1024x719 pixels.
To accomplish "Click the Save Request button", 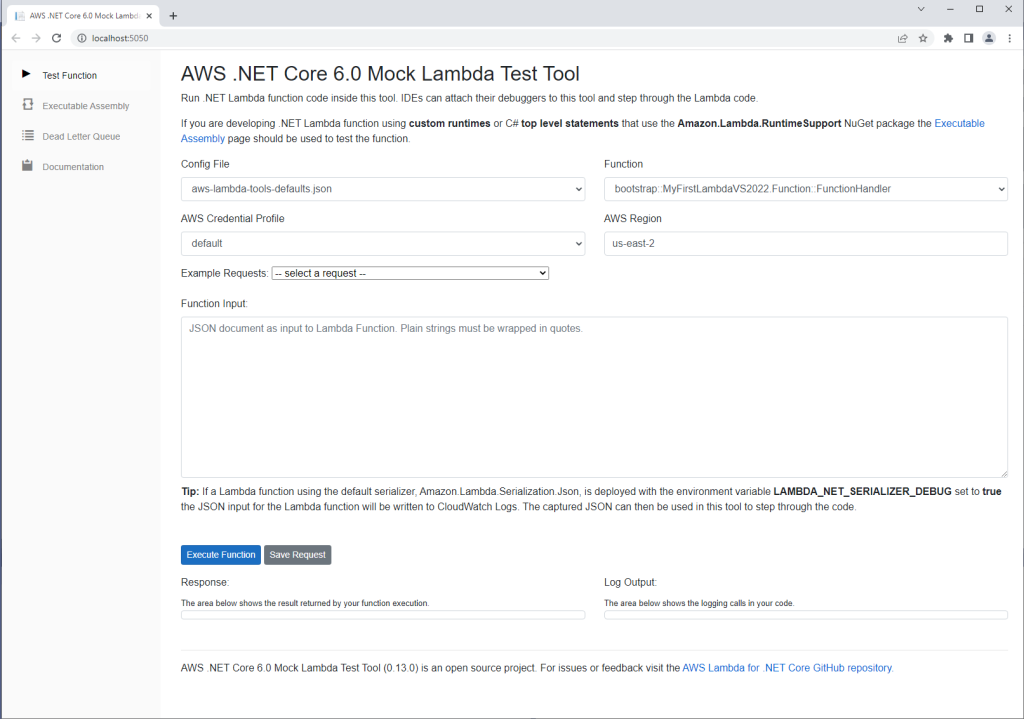I will tap(297, 554).
